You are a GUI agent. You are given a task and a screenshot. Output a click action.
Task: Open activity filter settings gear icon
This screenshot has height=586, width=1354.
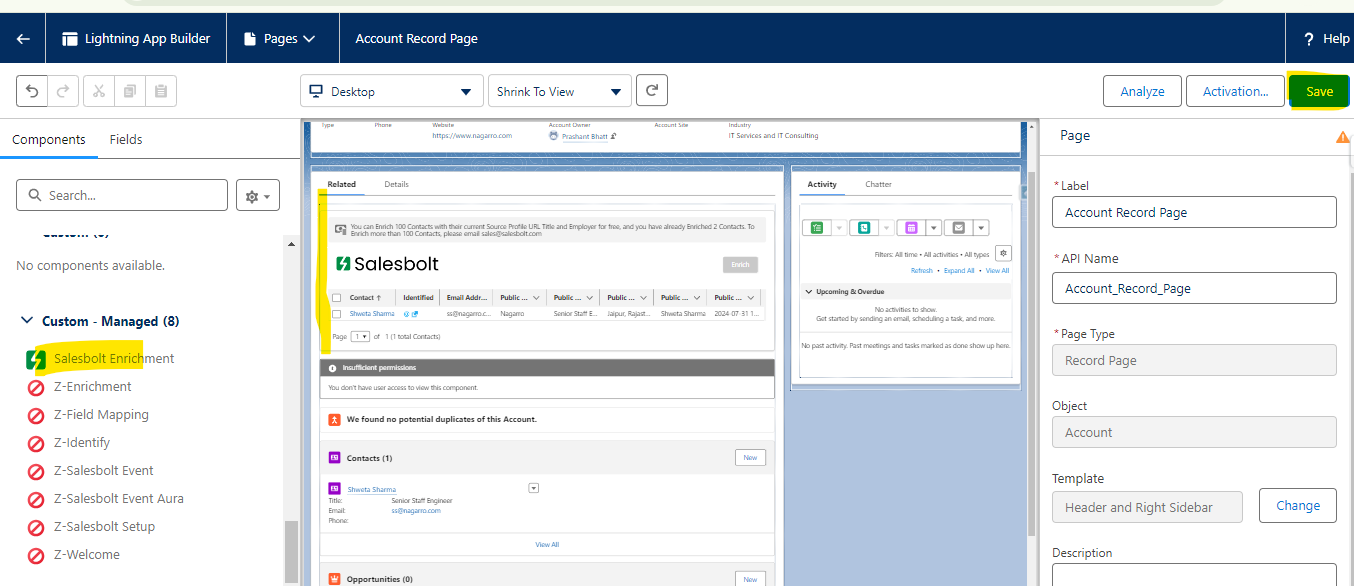pyautogui.click(x=1003, y=253)
